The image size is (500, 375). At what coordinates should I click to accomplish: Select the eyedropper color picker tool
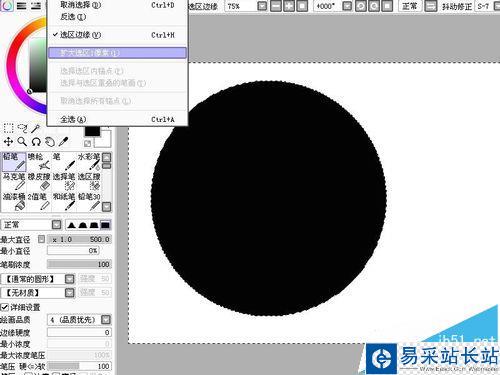point(63,142)
